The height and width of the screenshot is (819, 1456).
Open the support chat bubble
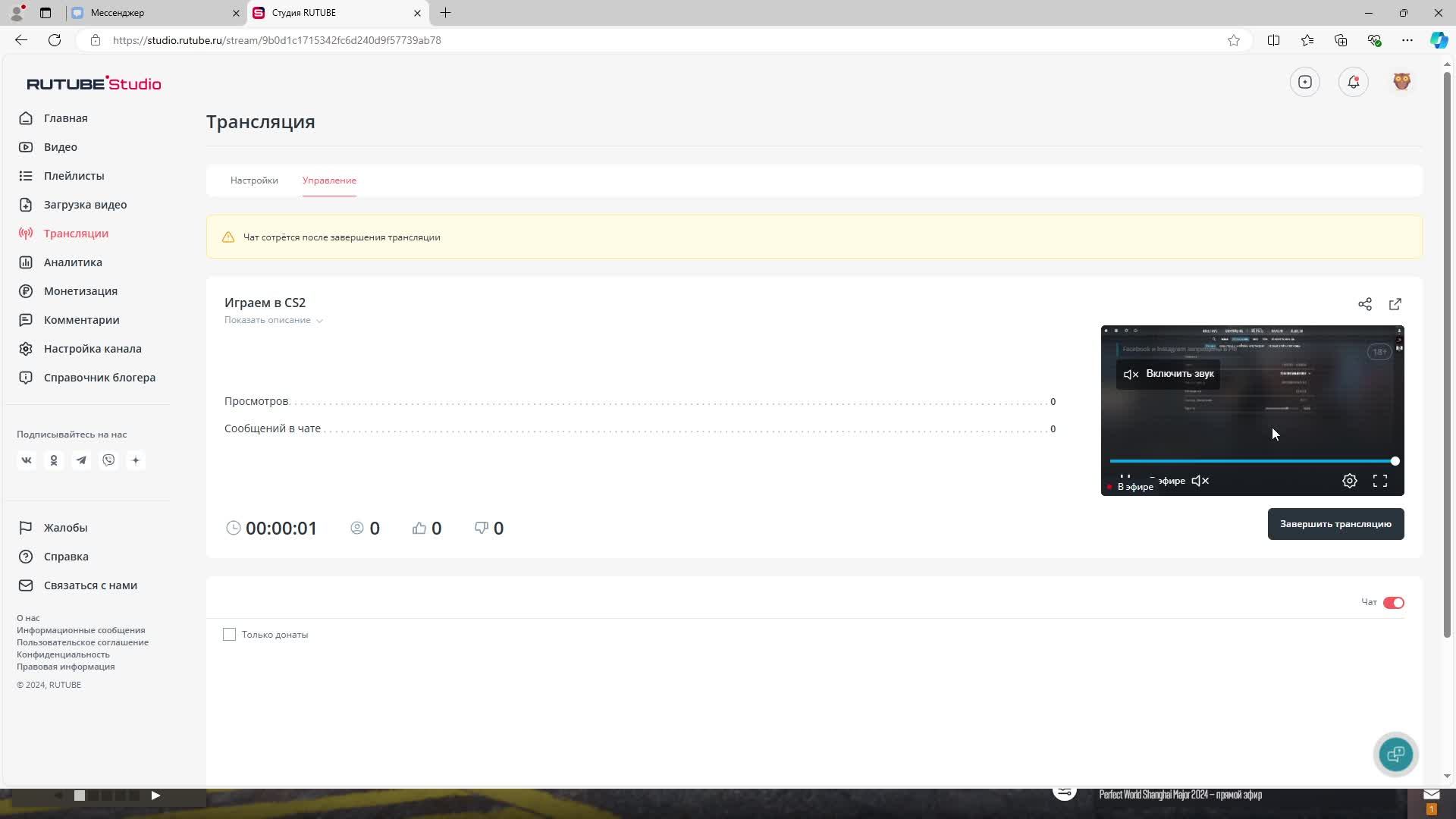coord(1396,754)
